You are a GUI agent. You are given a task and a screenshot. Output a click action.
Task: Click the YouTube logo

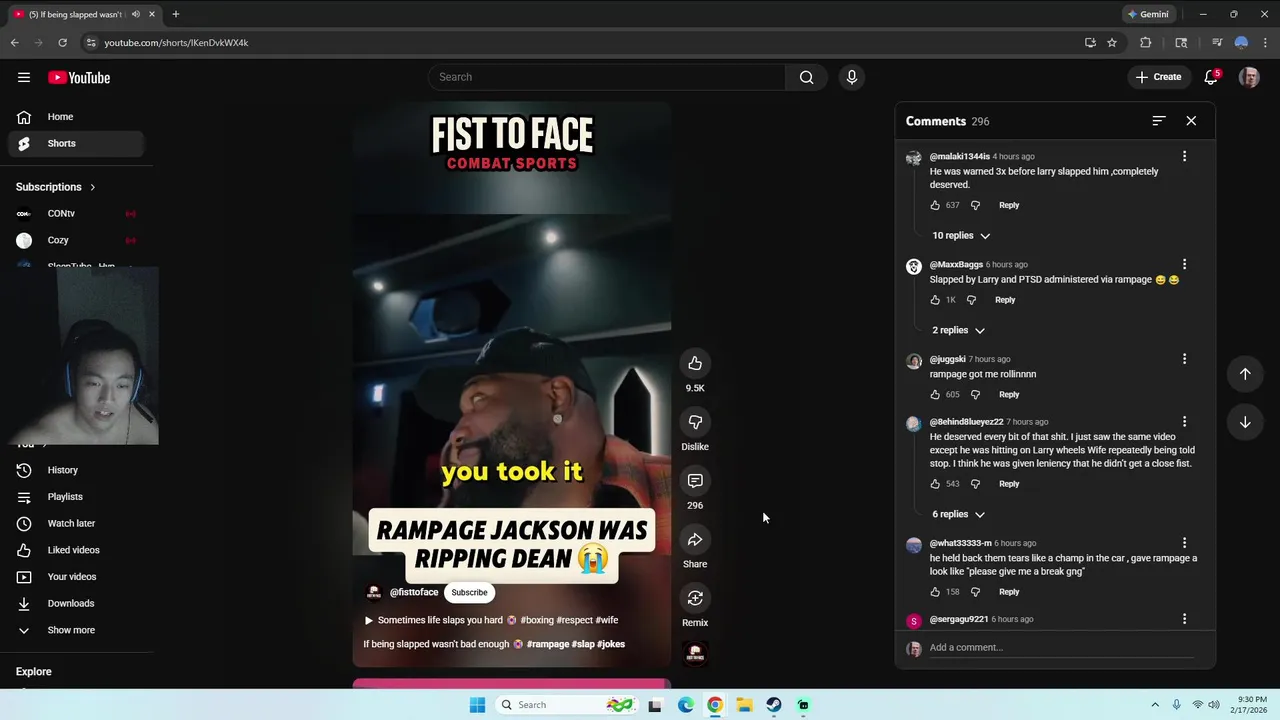79,77
